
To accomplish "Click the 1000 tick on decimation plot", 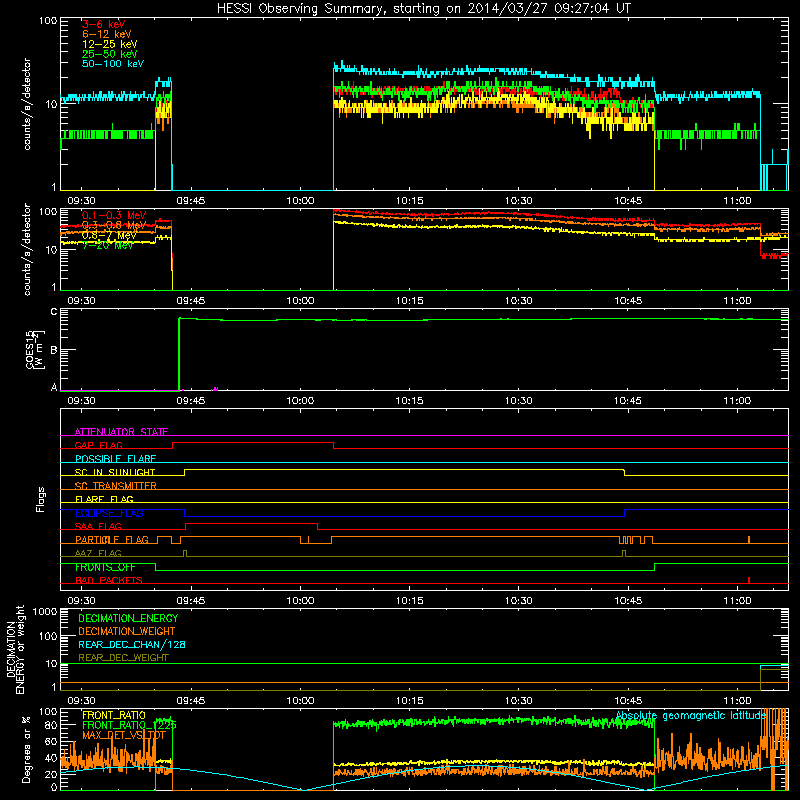I will (x=44, y=612).
